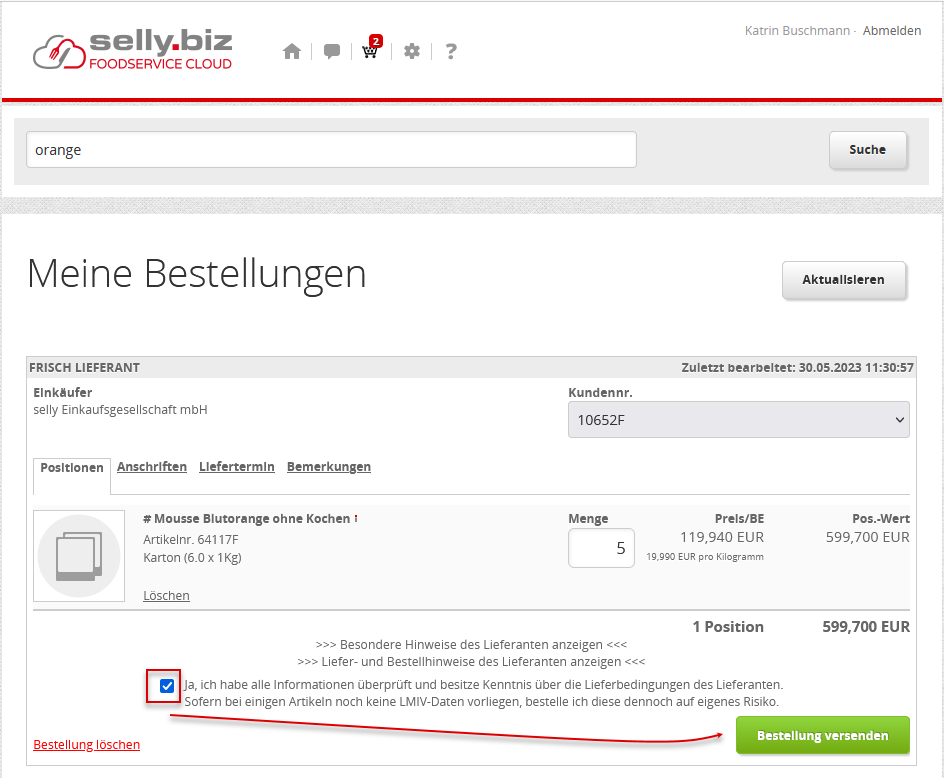This screenshot has width=944, height=778.
Task: Uncheck the Lieferbedingungen confirmation checkbox
Action: [167, 686]
